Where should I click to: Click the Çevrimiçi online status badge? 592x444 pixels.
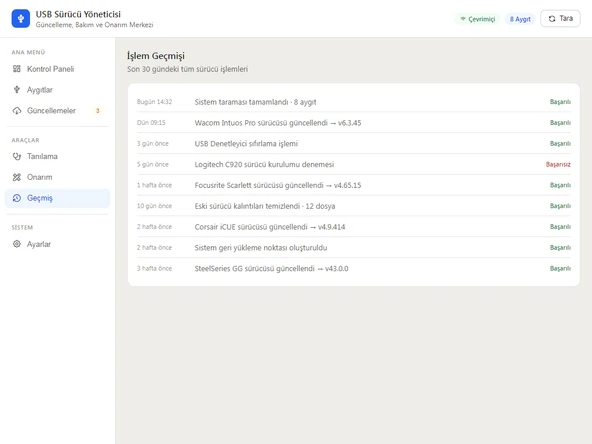(x=478, y=19)
